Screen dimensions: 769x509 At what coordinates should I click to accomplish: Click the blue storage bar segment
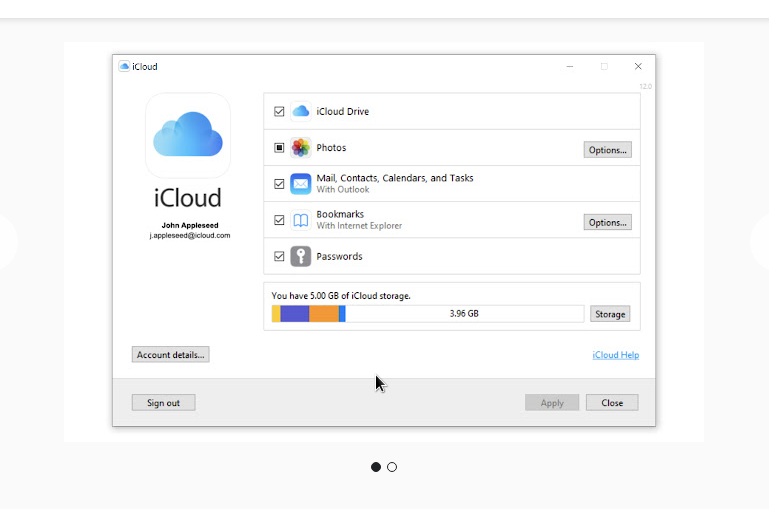pyautogui.click(x=342, y=314)
